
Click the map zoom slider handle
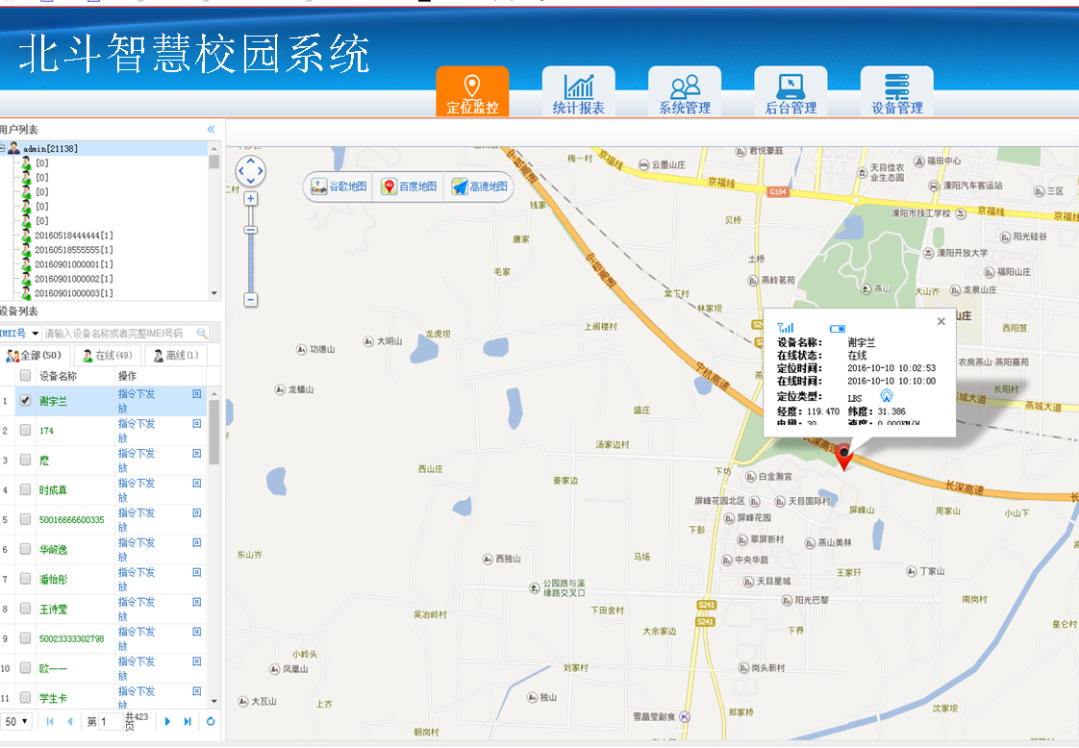coord(250,230)
